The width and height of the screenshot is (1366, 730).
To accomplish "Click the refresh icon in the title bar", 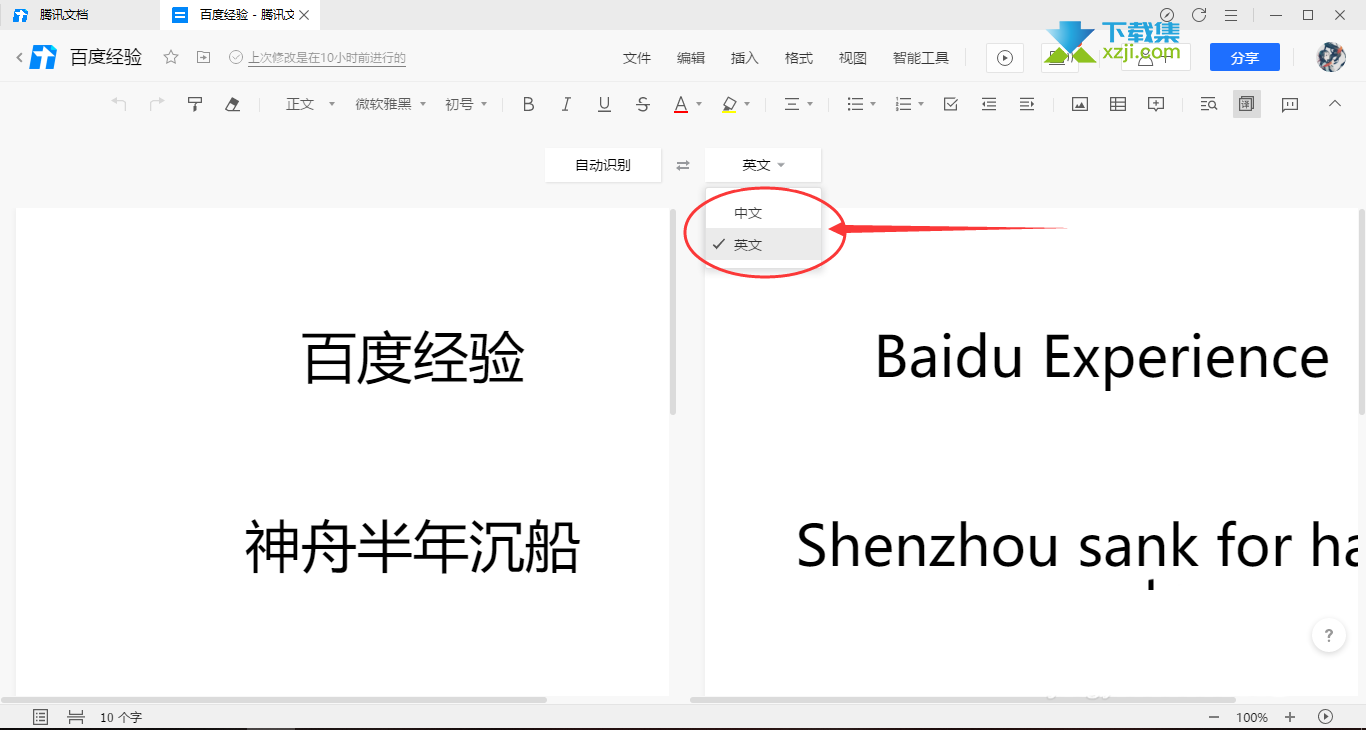I will (x=1199, y=15).
